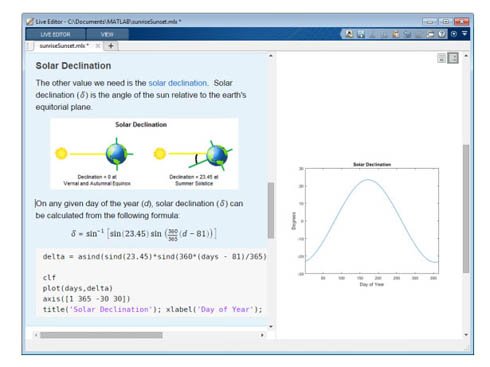
Task: Switch to inline output view
Action: point(441,58)
